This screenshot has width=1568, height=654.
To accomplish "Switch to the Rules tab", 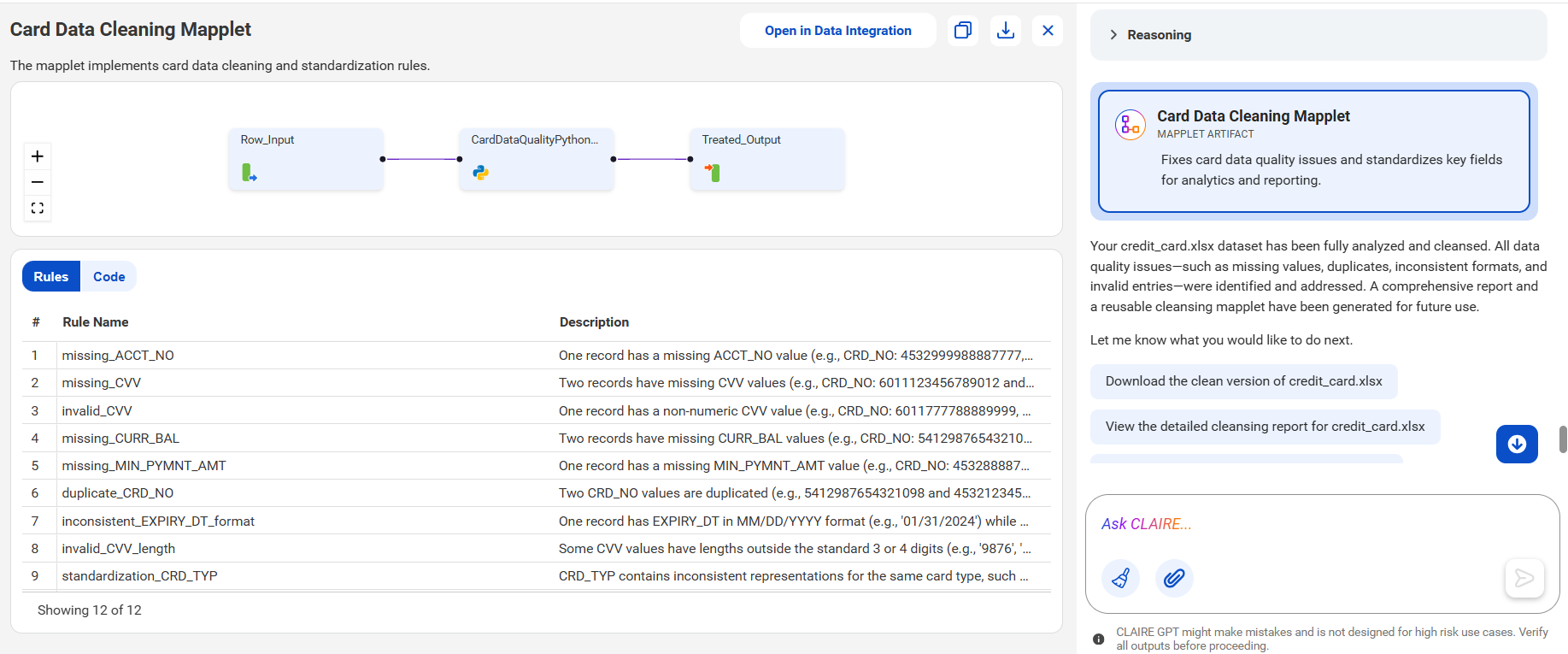I will (51, 277).
